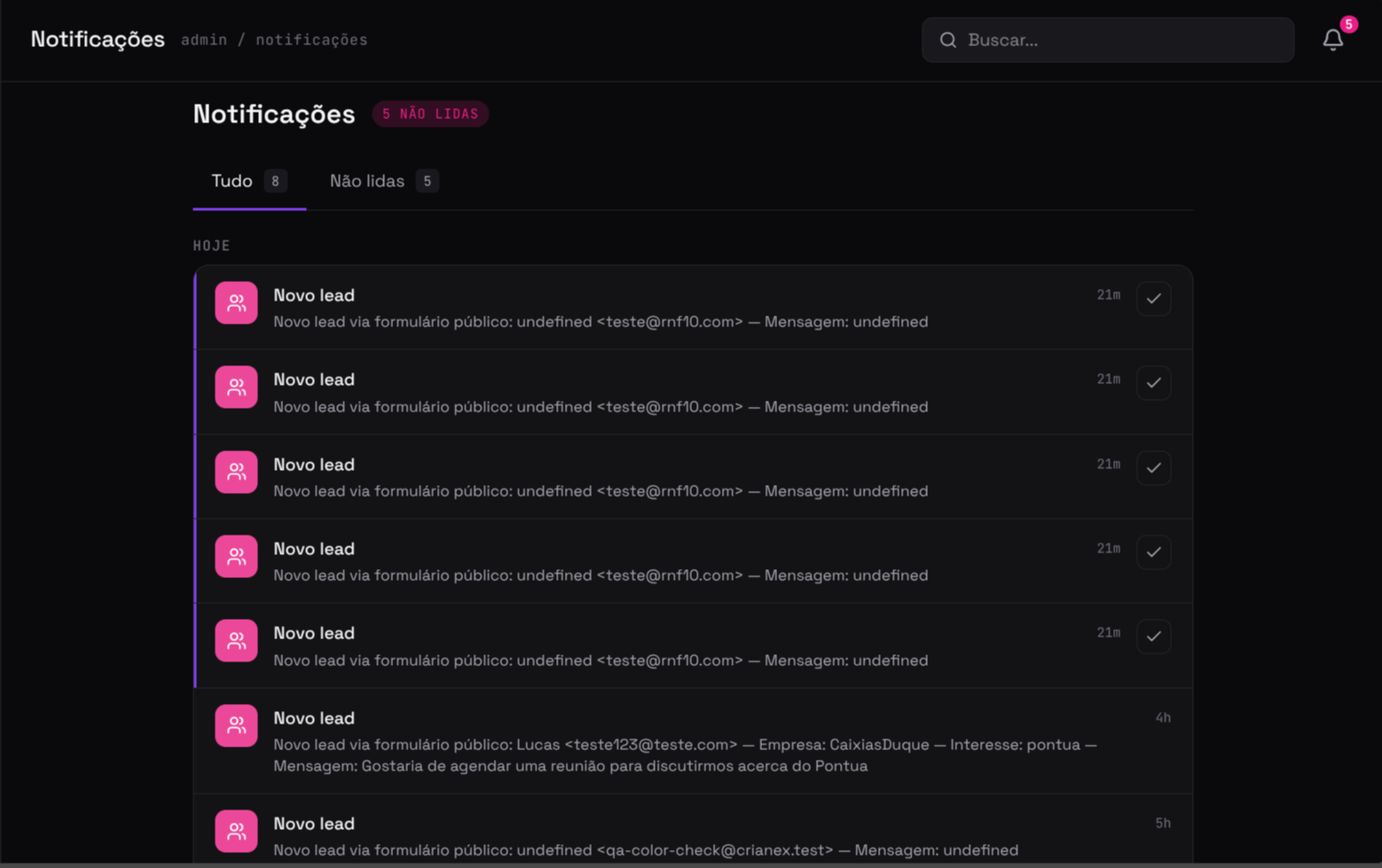Click the pink lead icon of the third notification

pos(236,472)
